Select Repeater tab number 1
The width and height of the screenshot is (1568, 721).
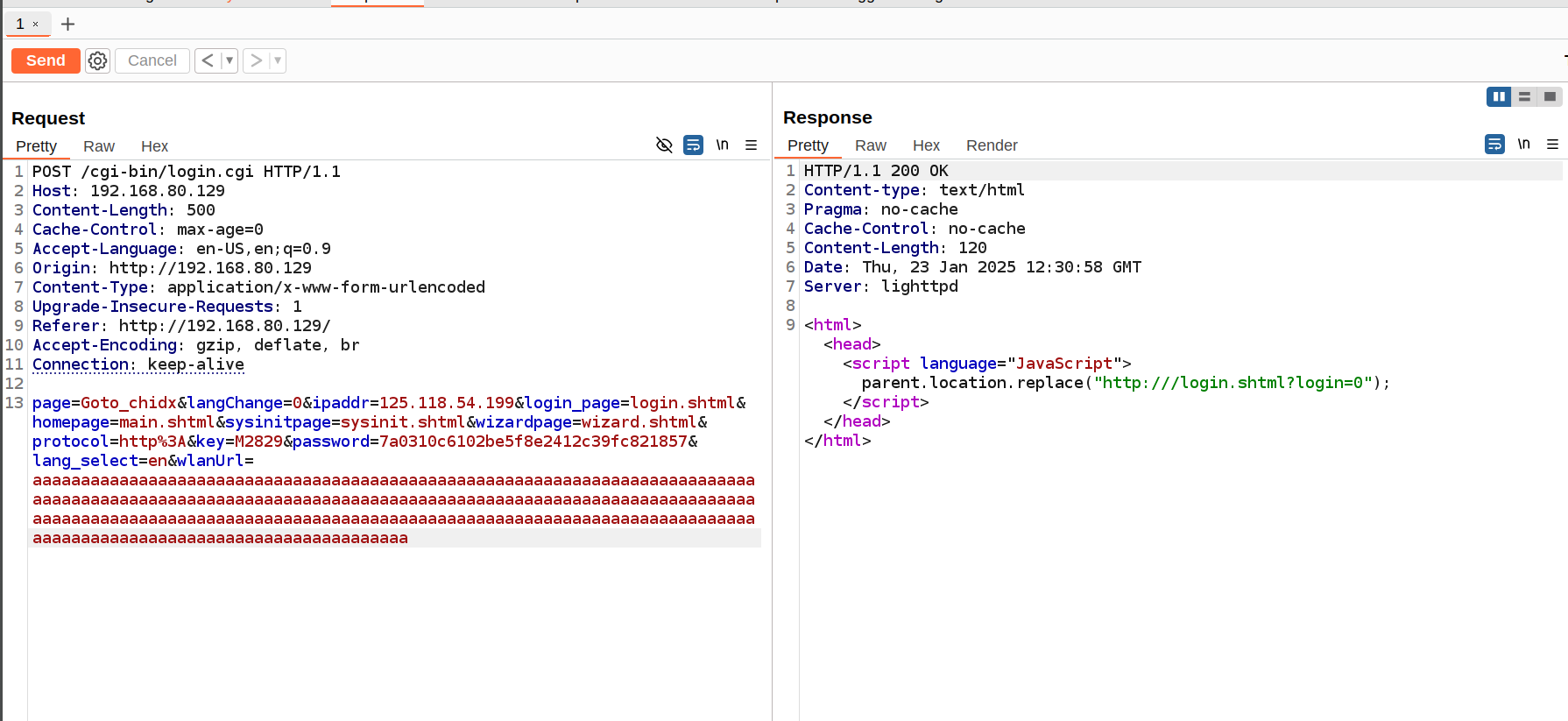coord(20,24)
